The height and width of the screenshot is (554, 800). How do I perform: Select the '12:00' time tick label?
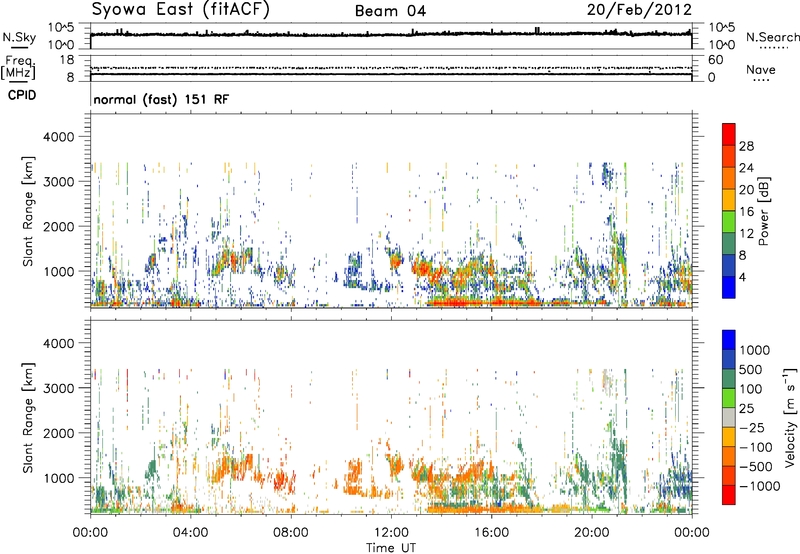(391, 533)
